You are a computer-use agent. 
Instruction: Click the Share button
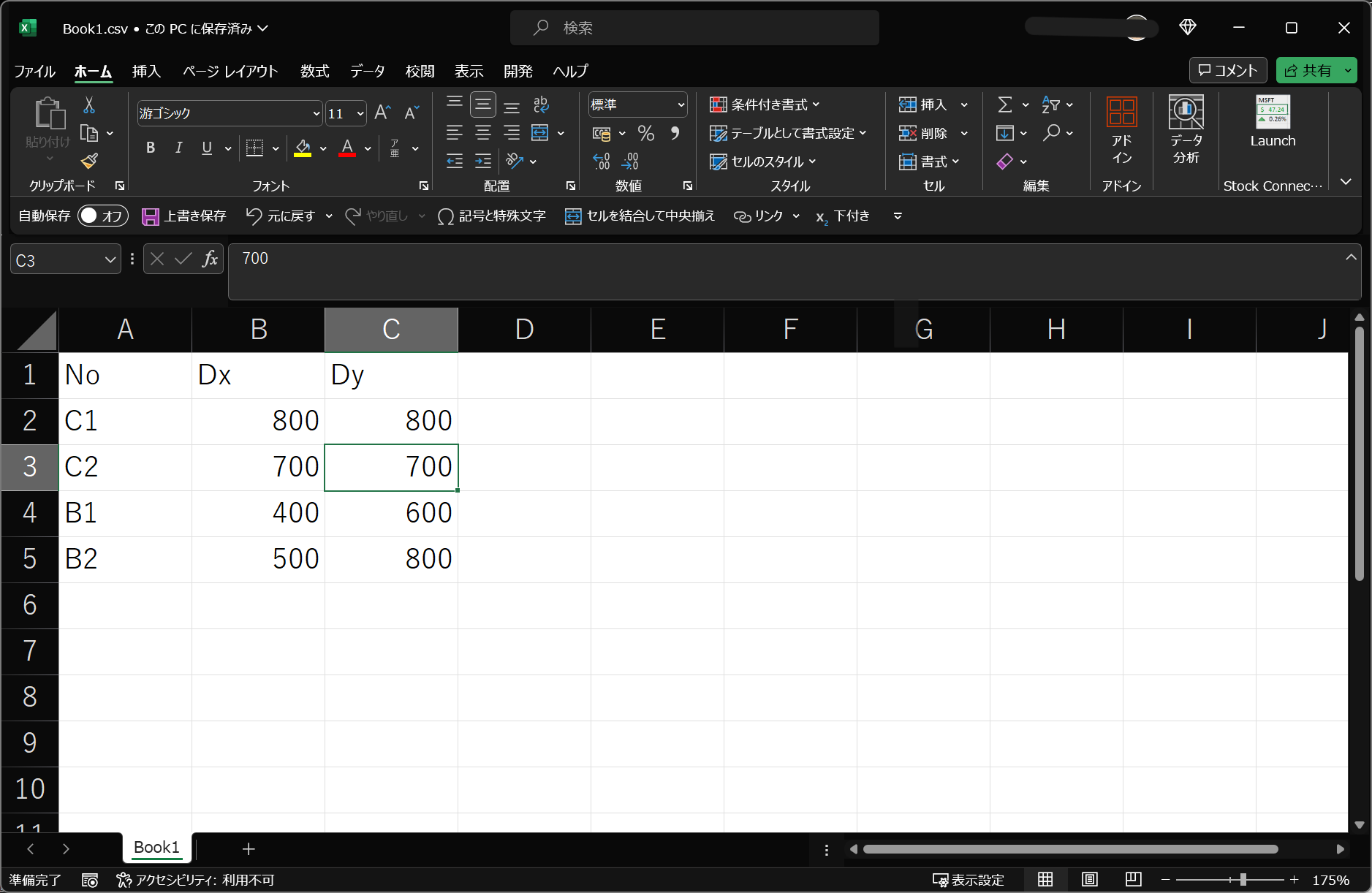pyautogui.click(x=1308, y=70)
